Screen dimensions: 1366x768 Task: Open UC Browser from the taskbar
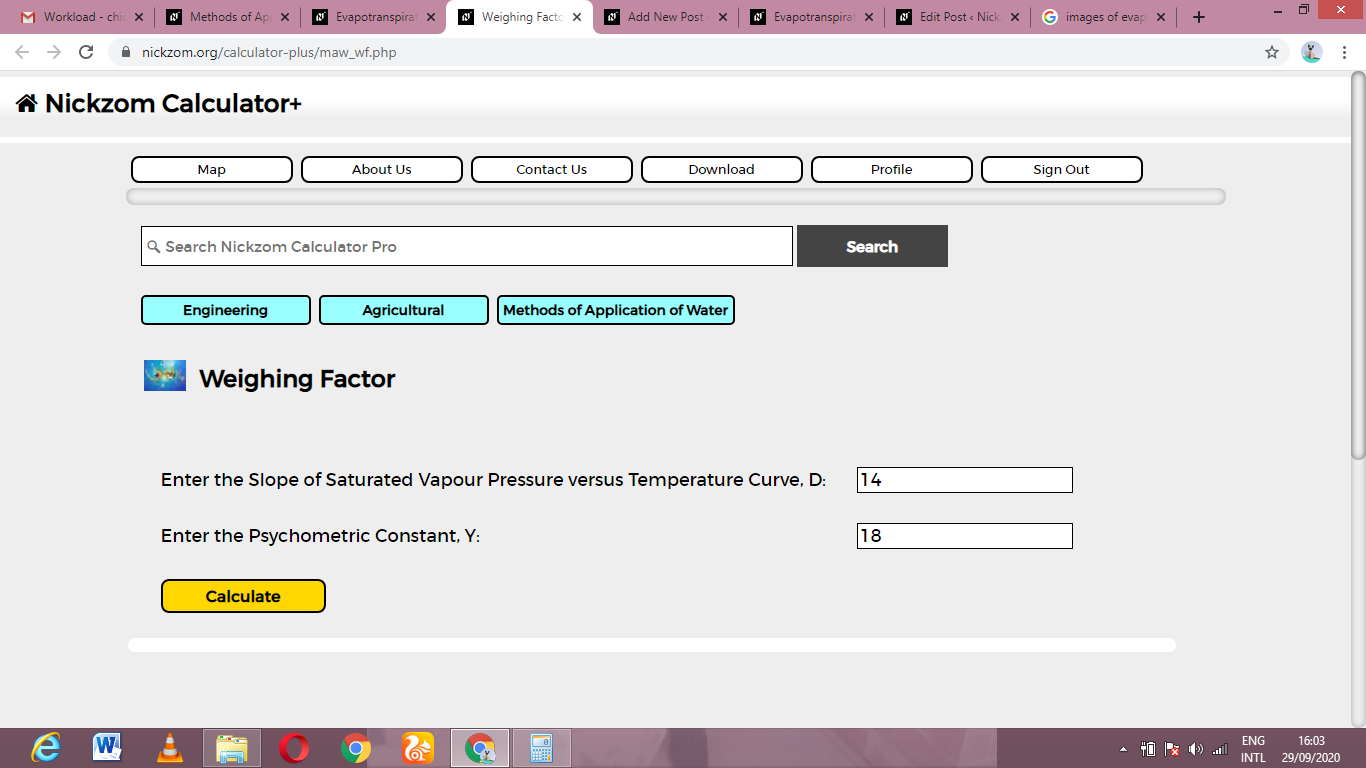418,748
